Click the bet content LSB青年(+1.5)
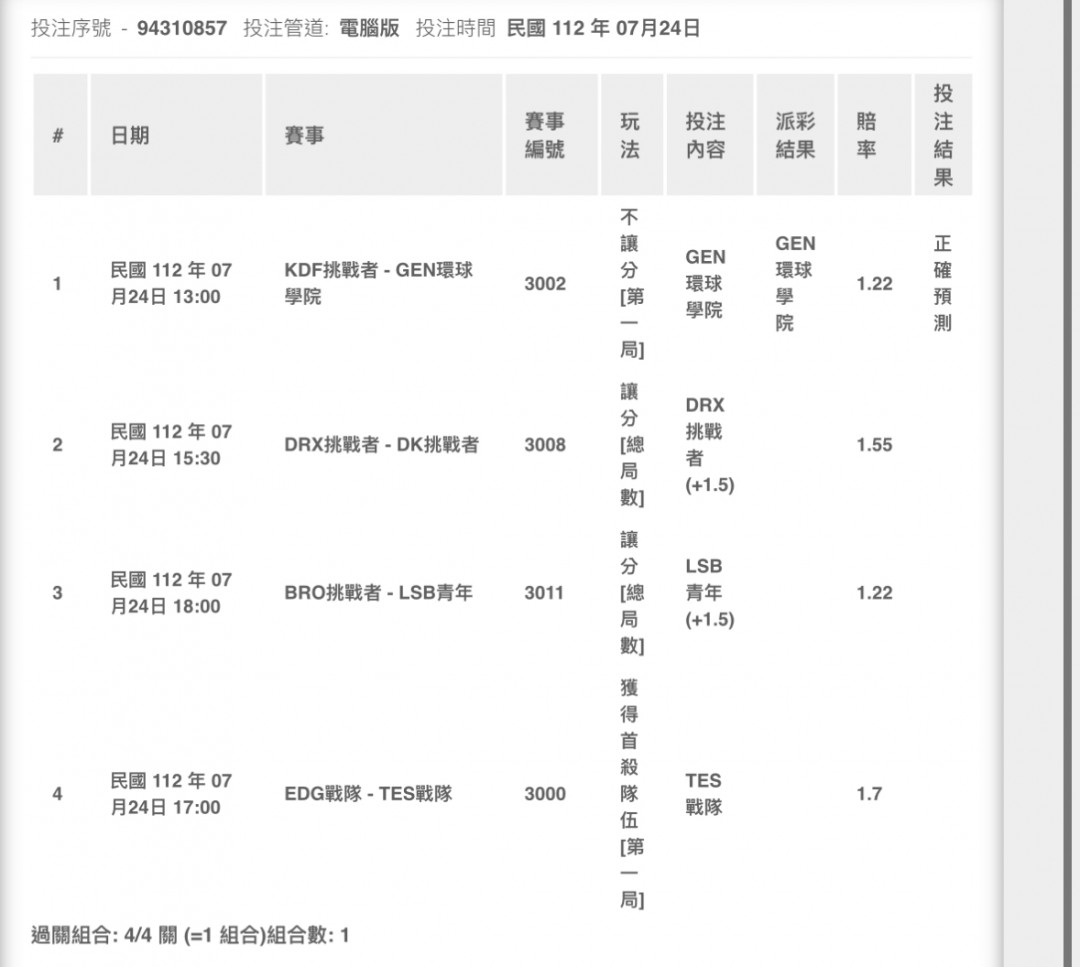Screen dimensions: 1080x967 (709, 593)
